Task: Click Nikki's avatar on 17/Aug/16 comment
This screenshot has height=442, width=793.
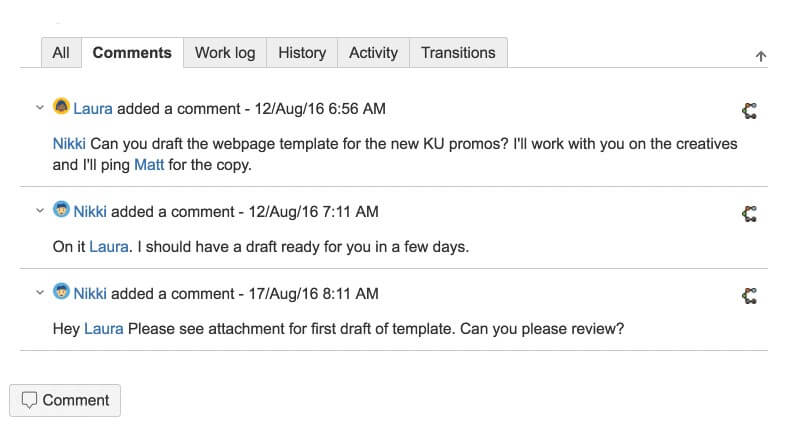Action: (61, 293)
